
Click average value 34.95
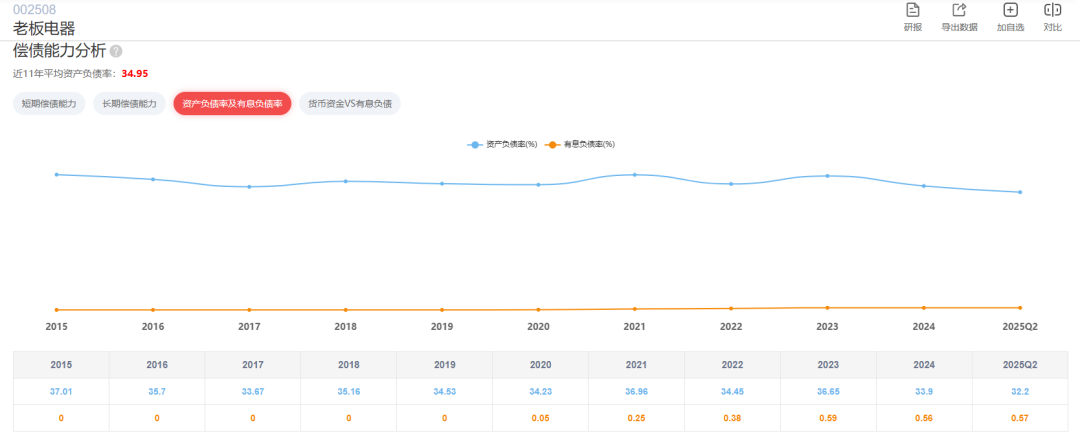pyautogui.click(x=135, y=73)
